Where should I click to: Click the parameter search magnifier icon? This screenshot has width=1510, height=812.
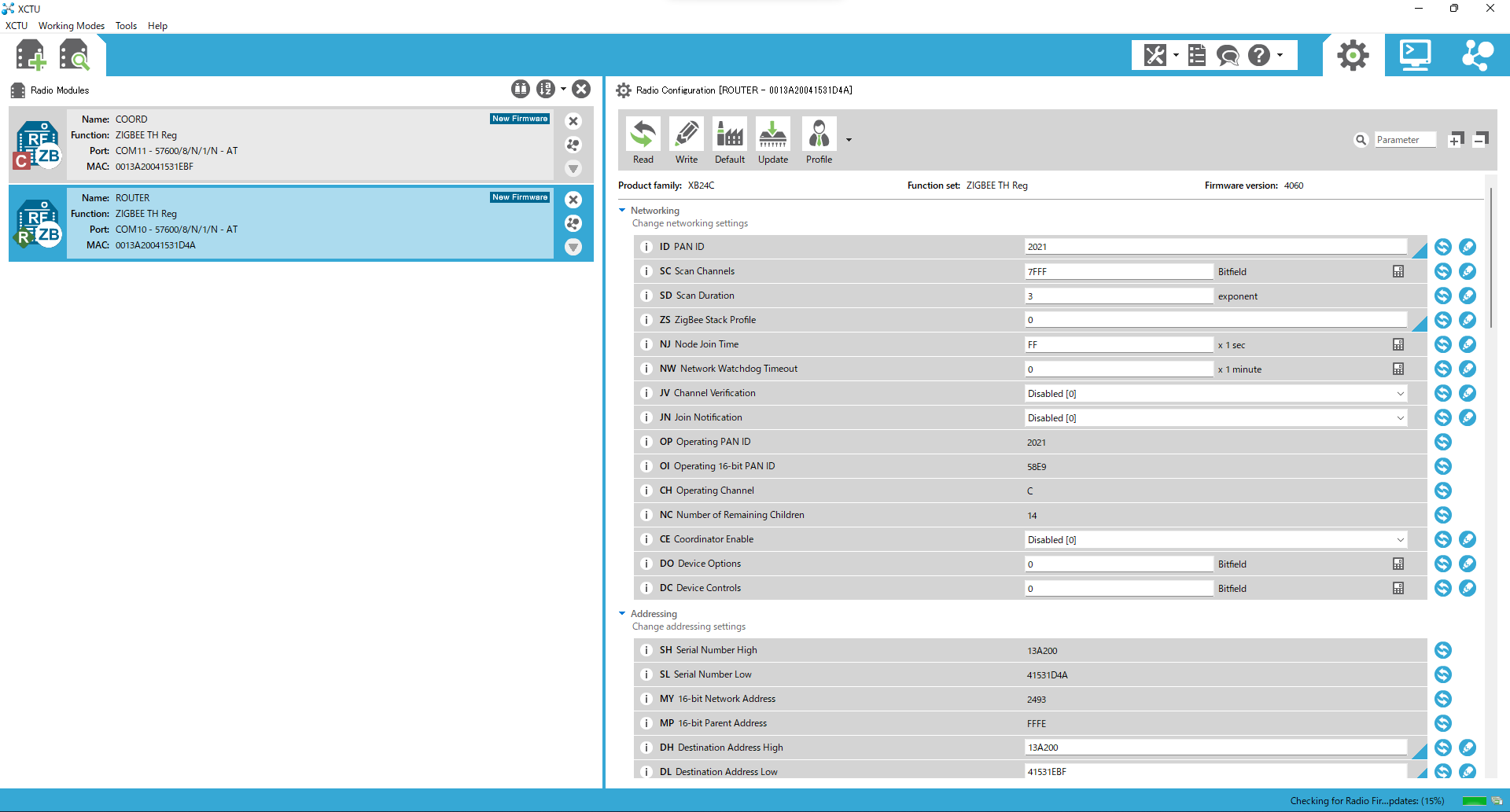[x=1361, y=140]
